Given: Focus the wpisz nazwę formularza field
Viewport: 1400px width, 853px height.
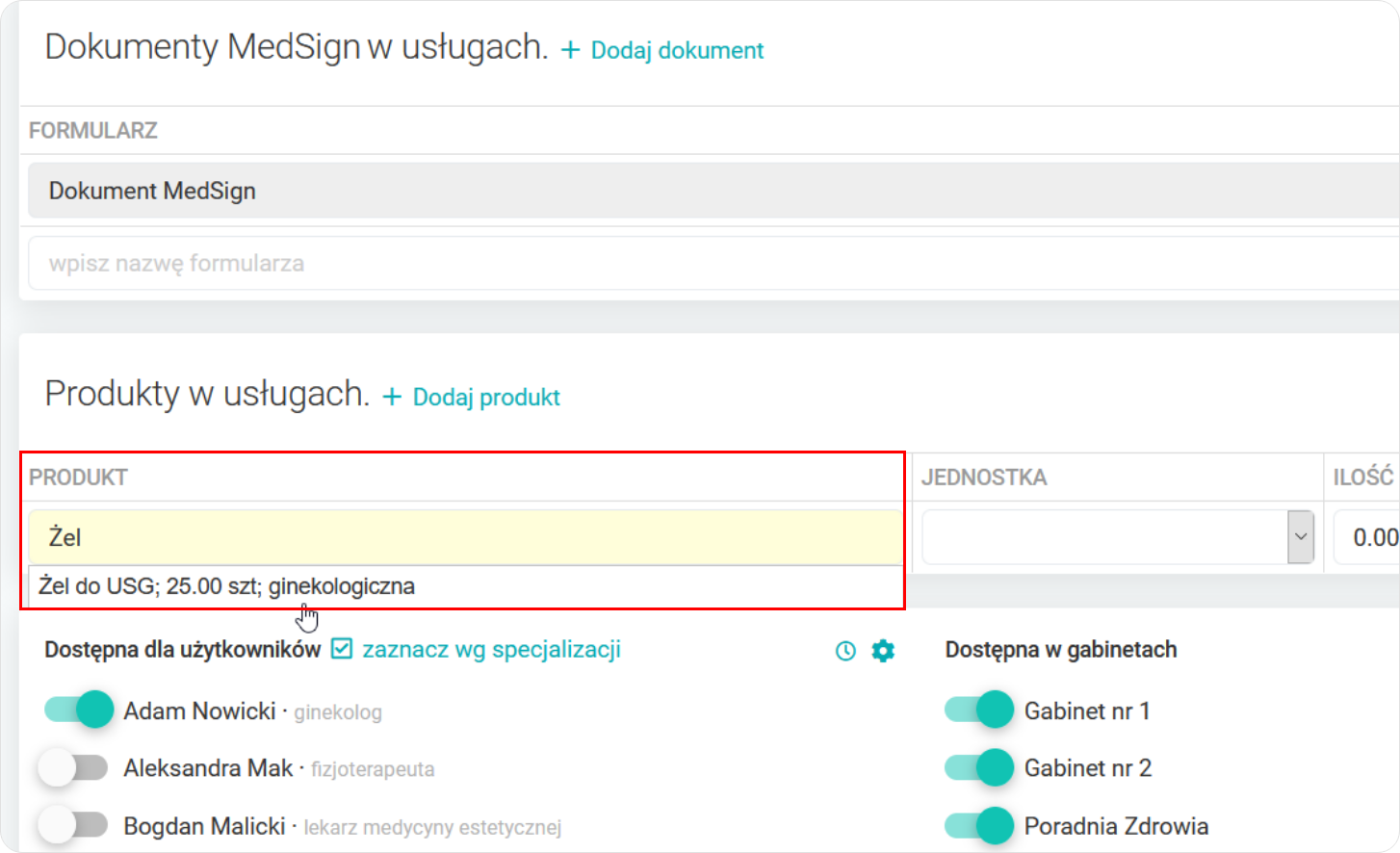Looking at the screenshot, I should 713,263.
